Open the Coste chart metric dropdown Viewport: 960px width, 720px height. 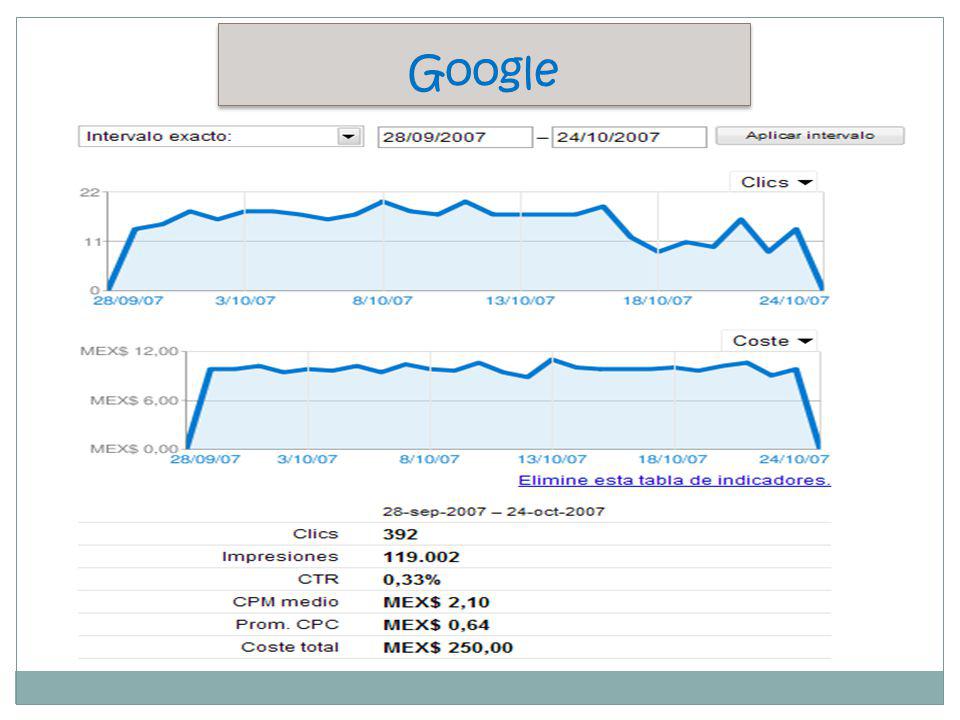coord(771,340)
